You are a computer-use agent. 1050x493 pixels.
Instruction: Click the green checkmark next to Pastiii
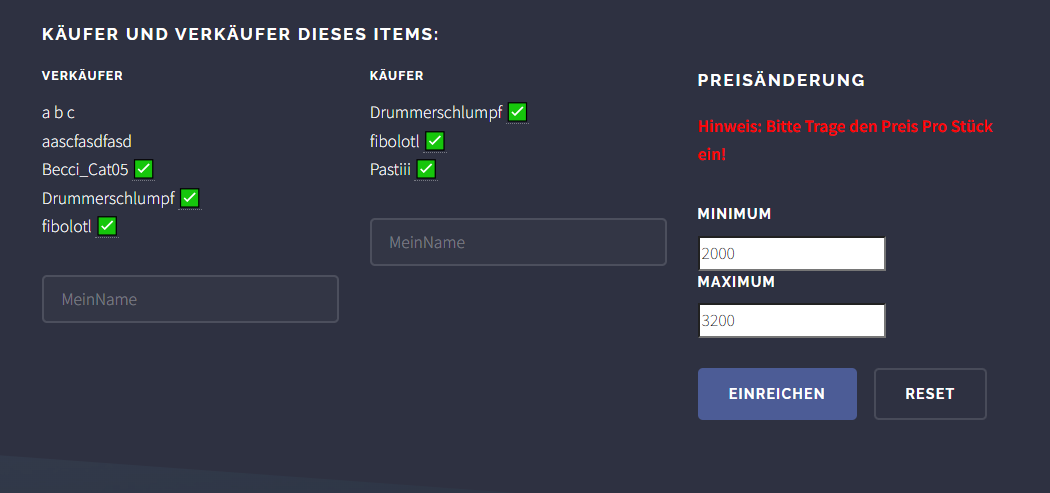(426, 169)
